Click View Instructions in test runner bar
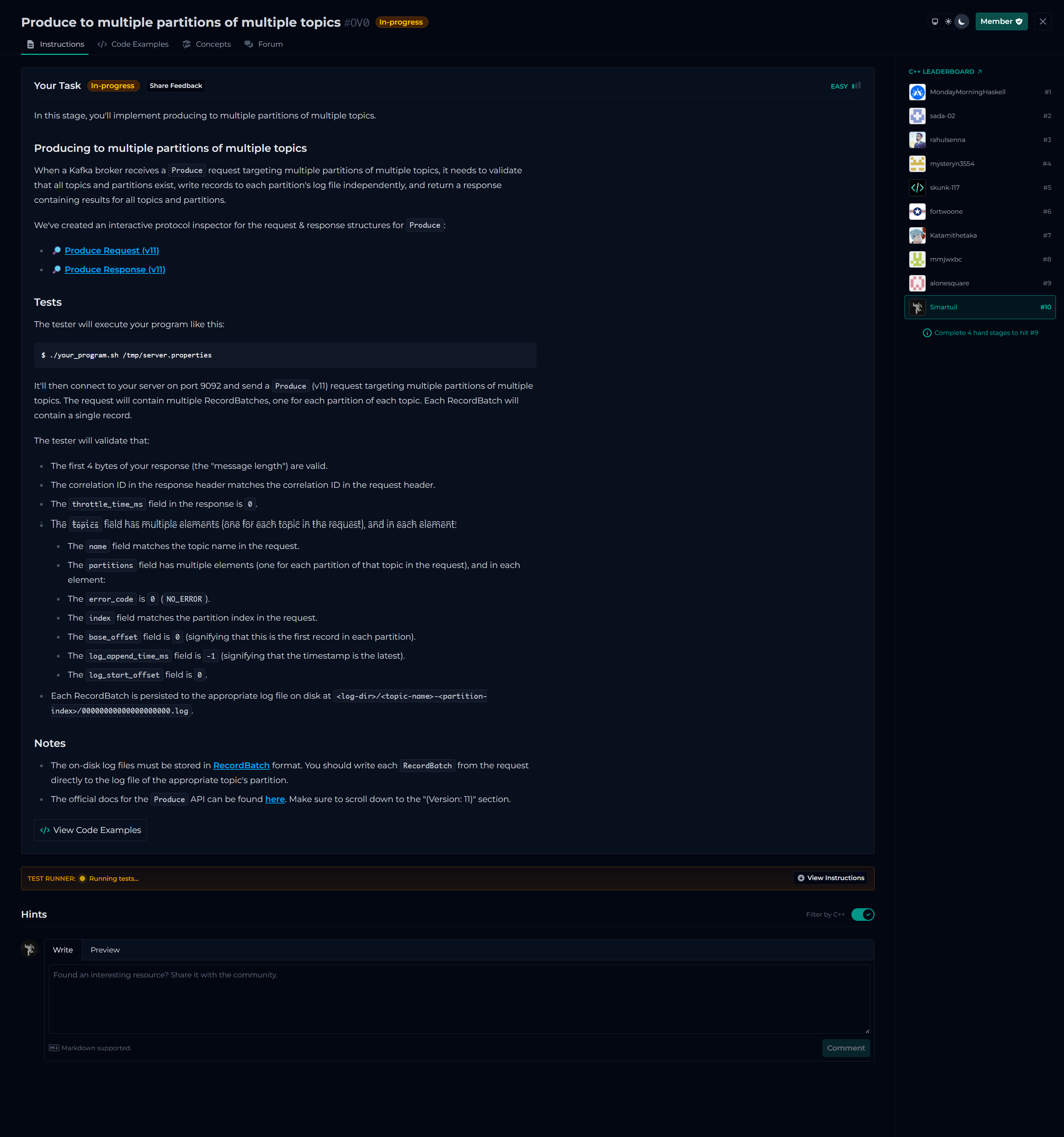Viewport: 1064px width, 1137px height. click(x=830, y=878)
